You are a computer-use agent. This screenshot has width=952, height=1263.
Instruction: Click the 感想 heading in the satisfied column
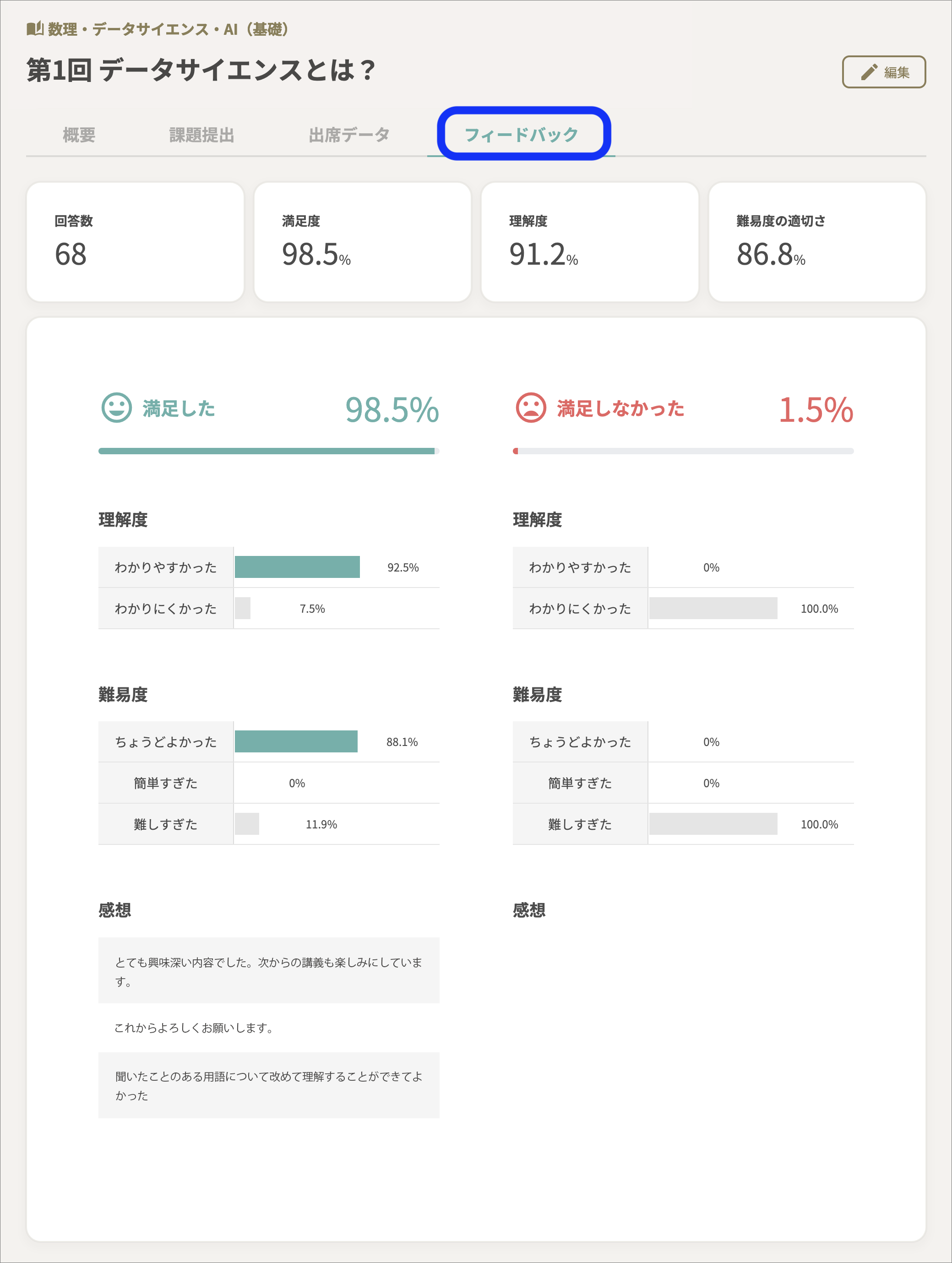[115, 910]
